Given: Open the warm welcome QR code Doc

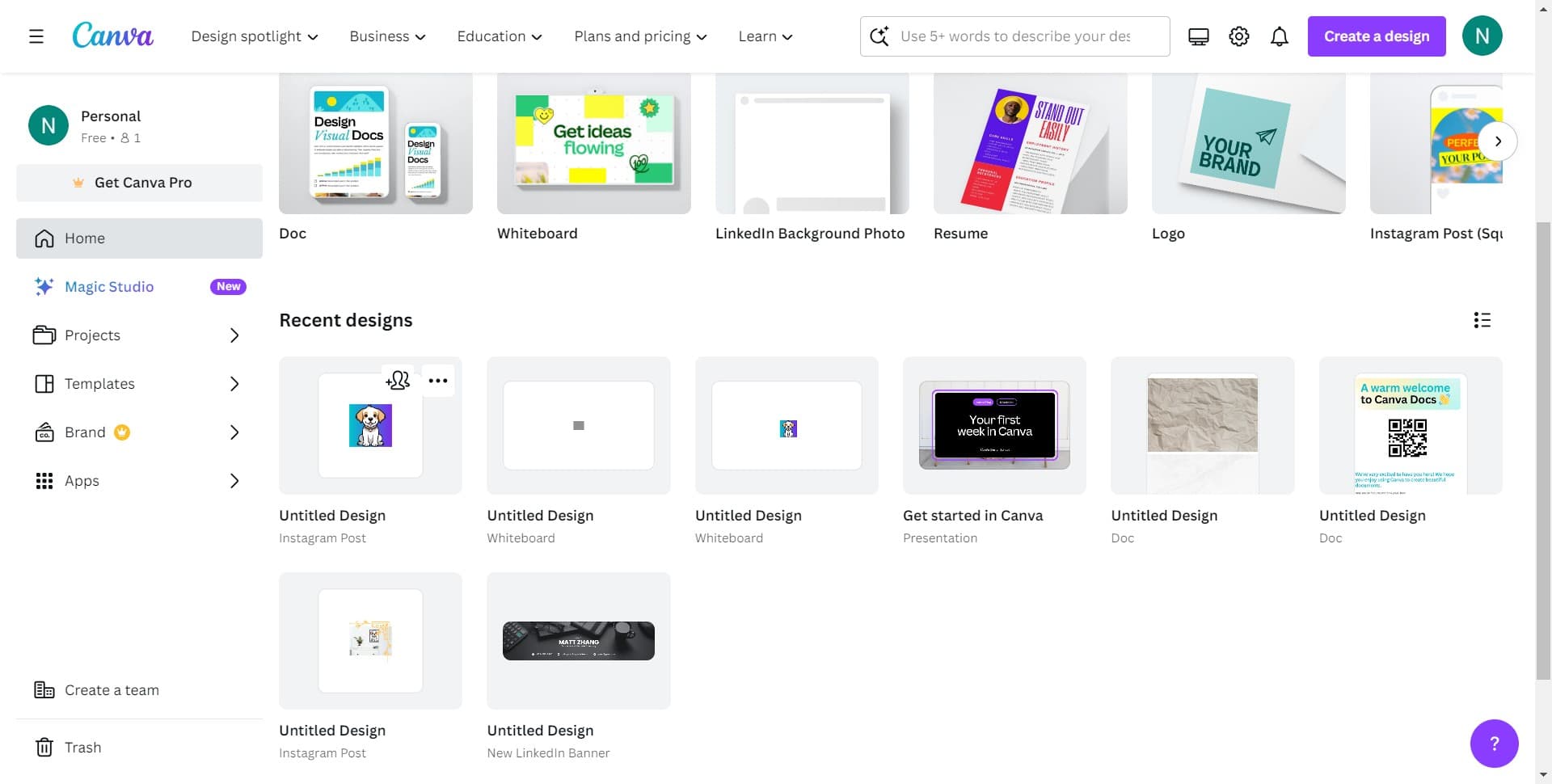Looking at the screenshot, I should click(1411, 426).
